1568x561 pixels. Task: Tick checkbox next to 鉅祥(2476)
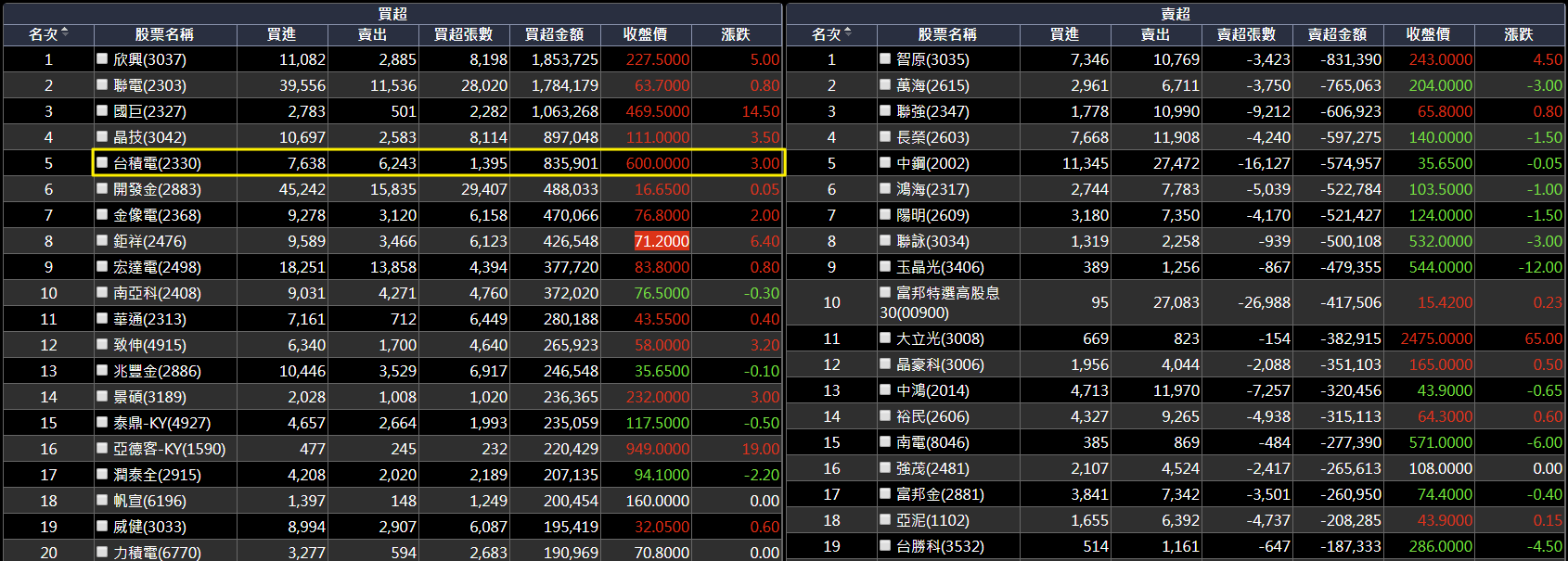(x=102, y=240)
